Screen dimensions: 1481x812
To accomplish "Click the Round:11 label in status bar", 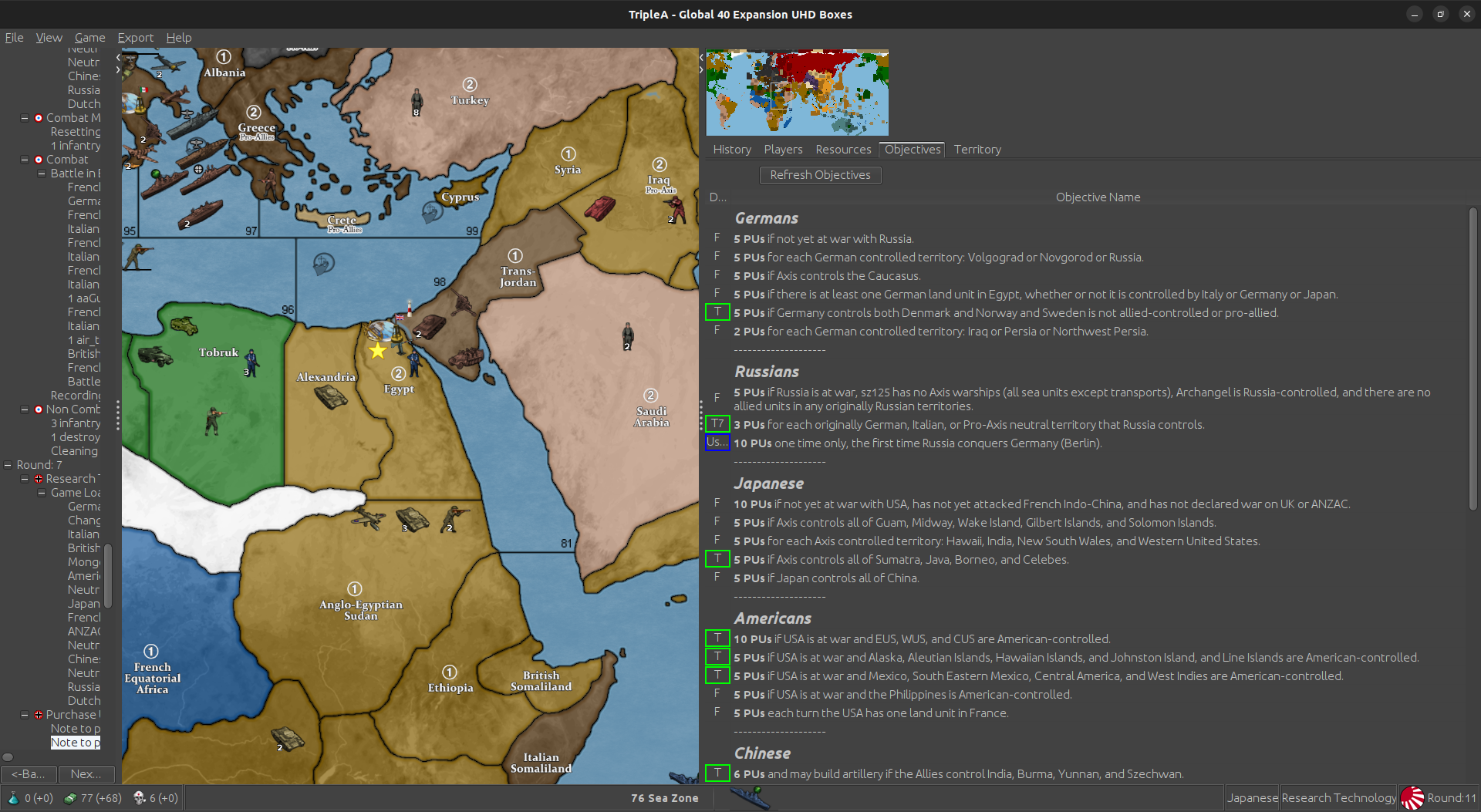I will tap(1452, 798).
